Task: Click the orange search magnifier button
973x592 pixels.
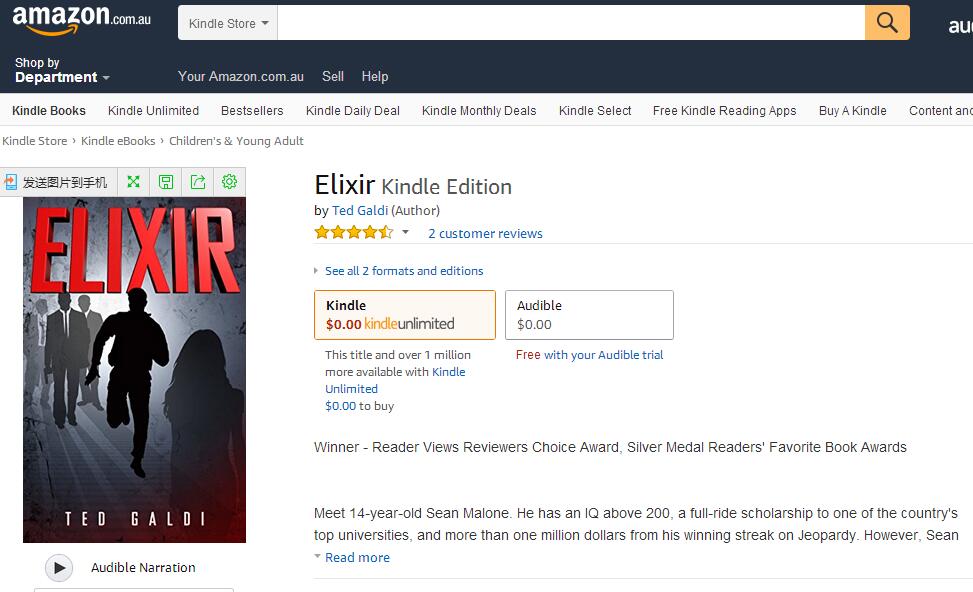Action: pyautogui.click(x=887, y=23)
